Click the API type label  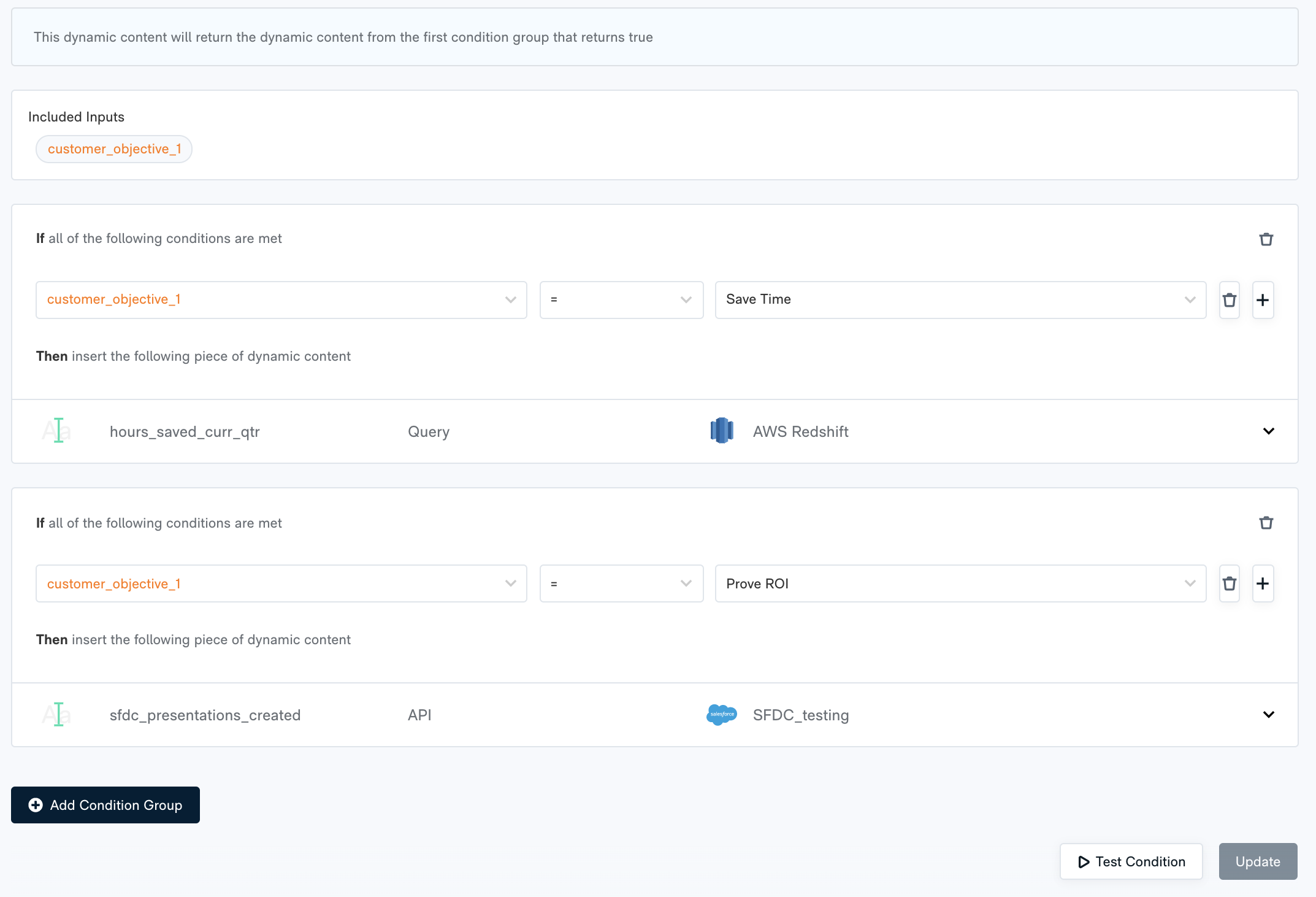[x=419, y=715]
